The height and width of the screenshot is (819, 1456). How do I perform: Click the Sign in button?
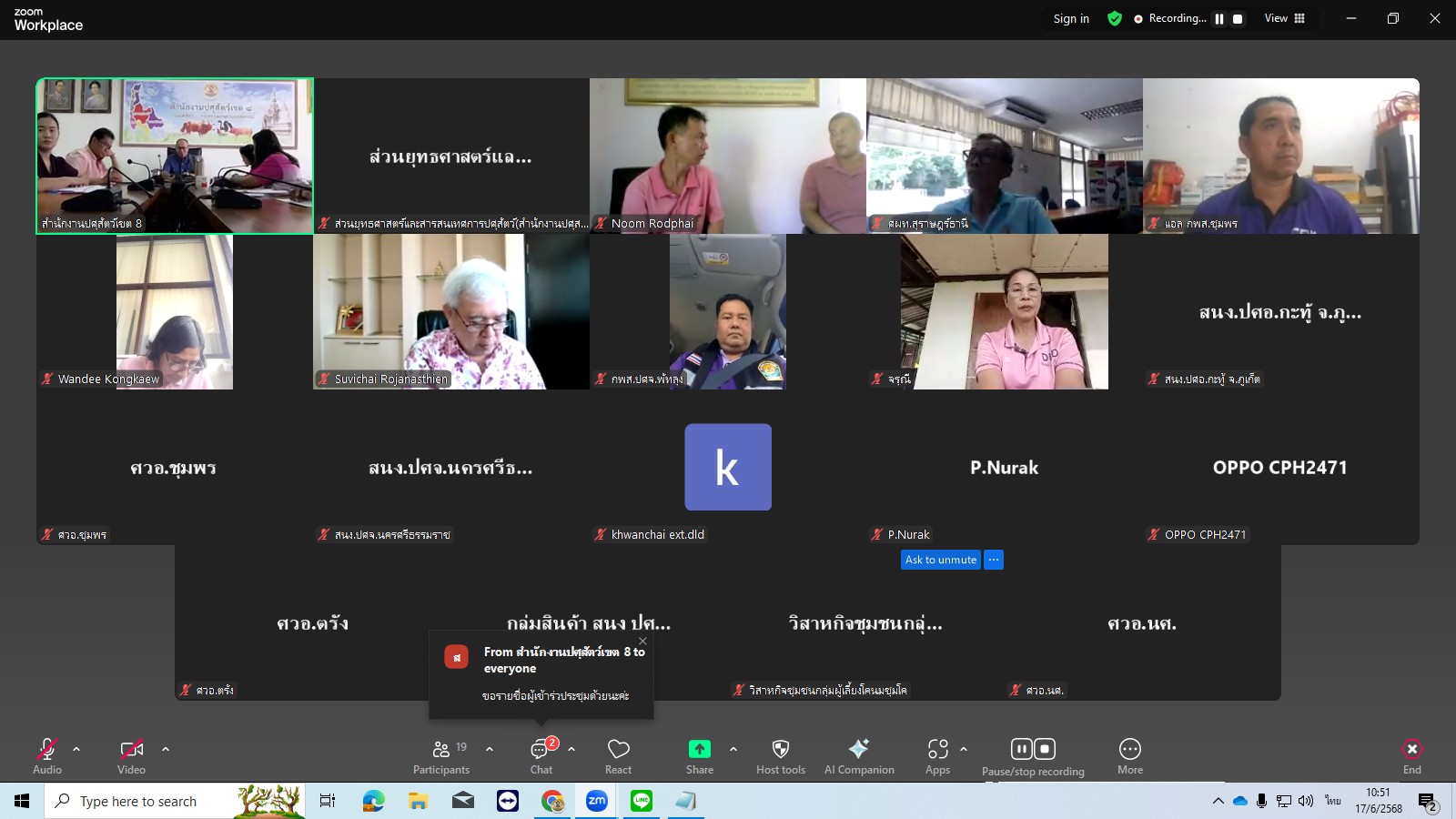point(1071,18)
